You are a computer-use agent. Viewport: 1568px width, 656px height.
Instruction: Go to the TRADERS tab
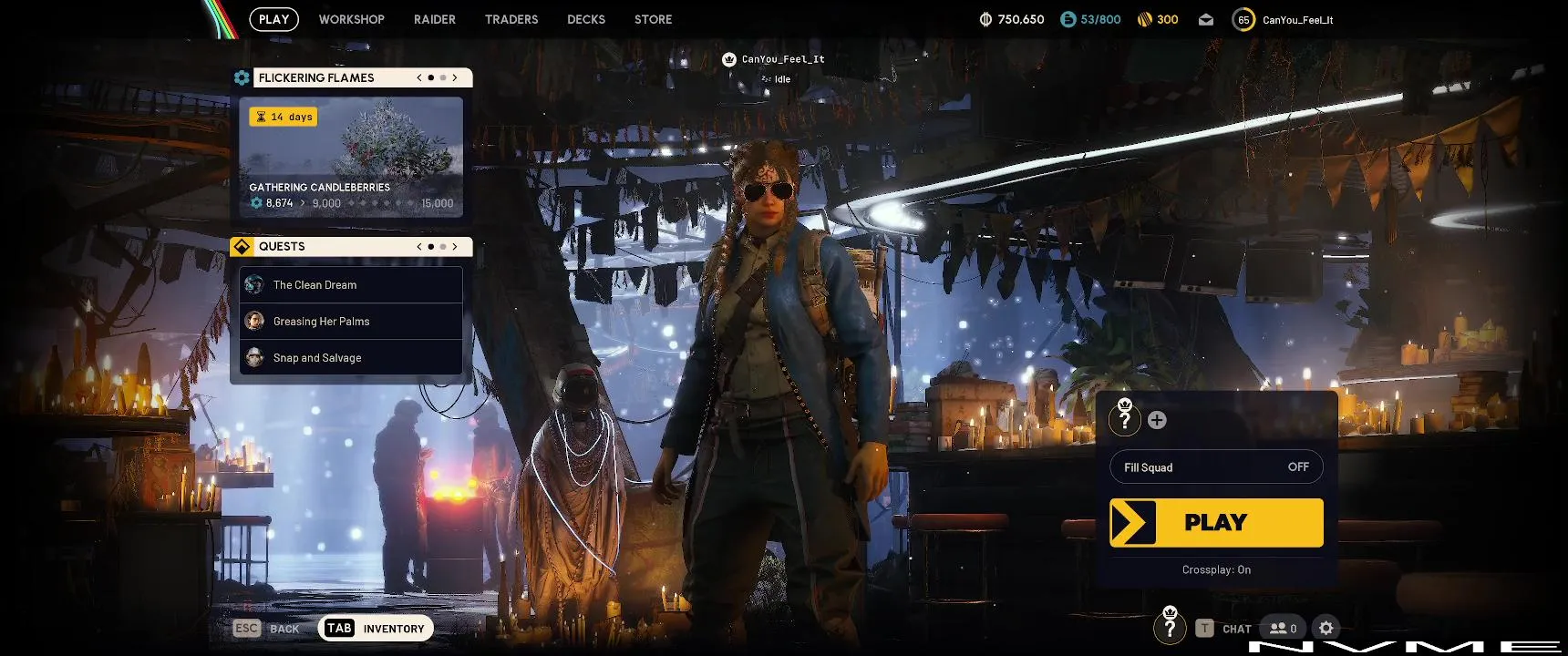pos(511,19)
